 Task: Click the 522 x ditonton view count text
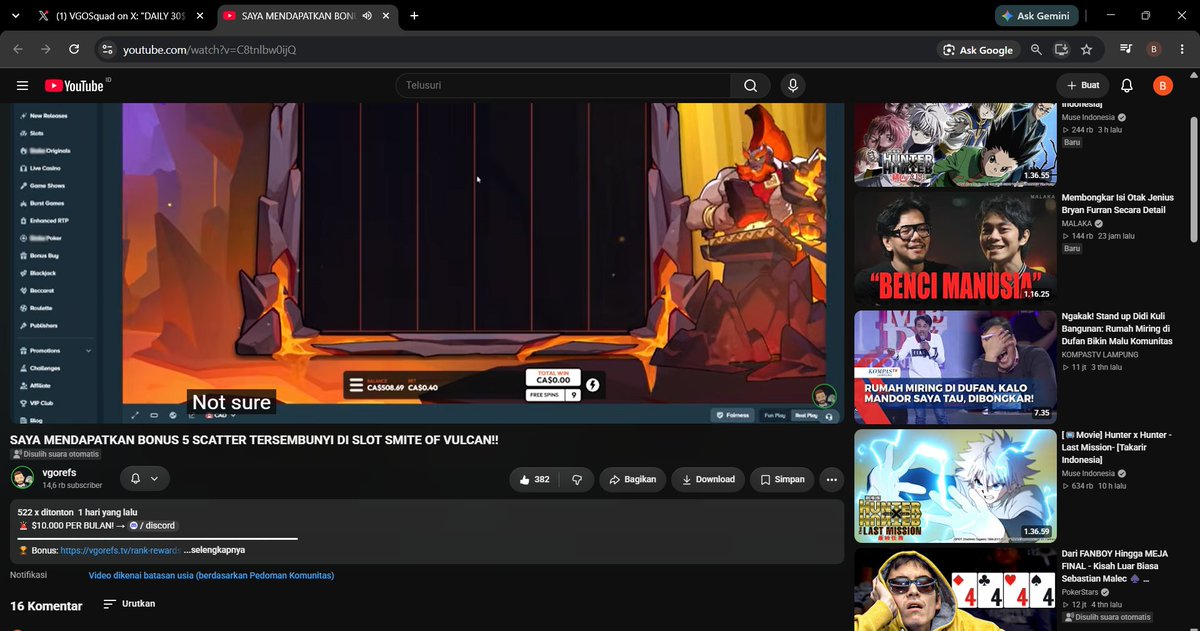(x=47, y=512)
